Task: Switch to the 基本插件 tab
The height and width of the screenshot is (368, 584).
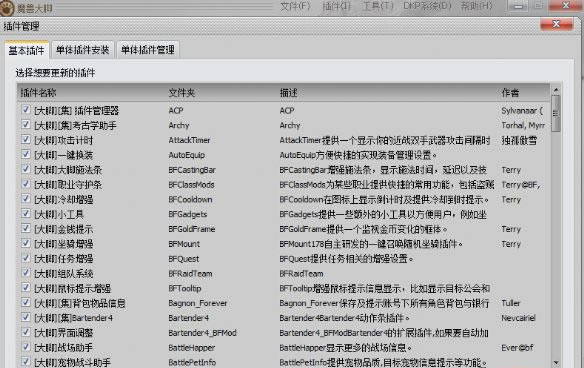Action: coord(26,50)
